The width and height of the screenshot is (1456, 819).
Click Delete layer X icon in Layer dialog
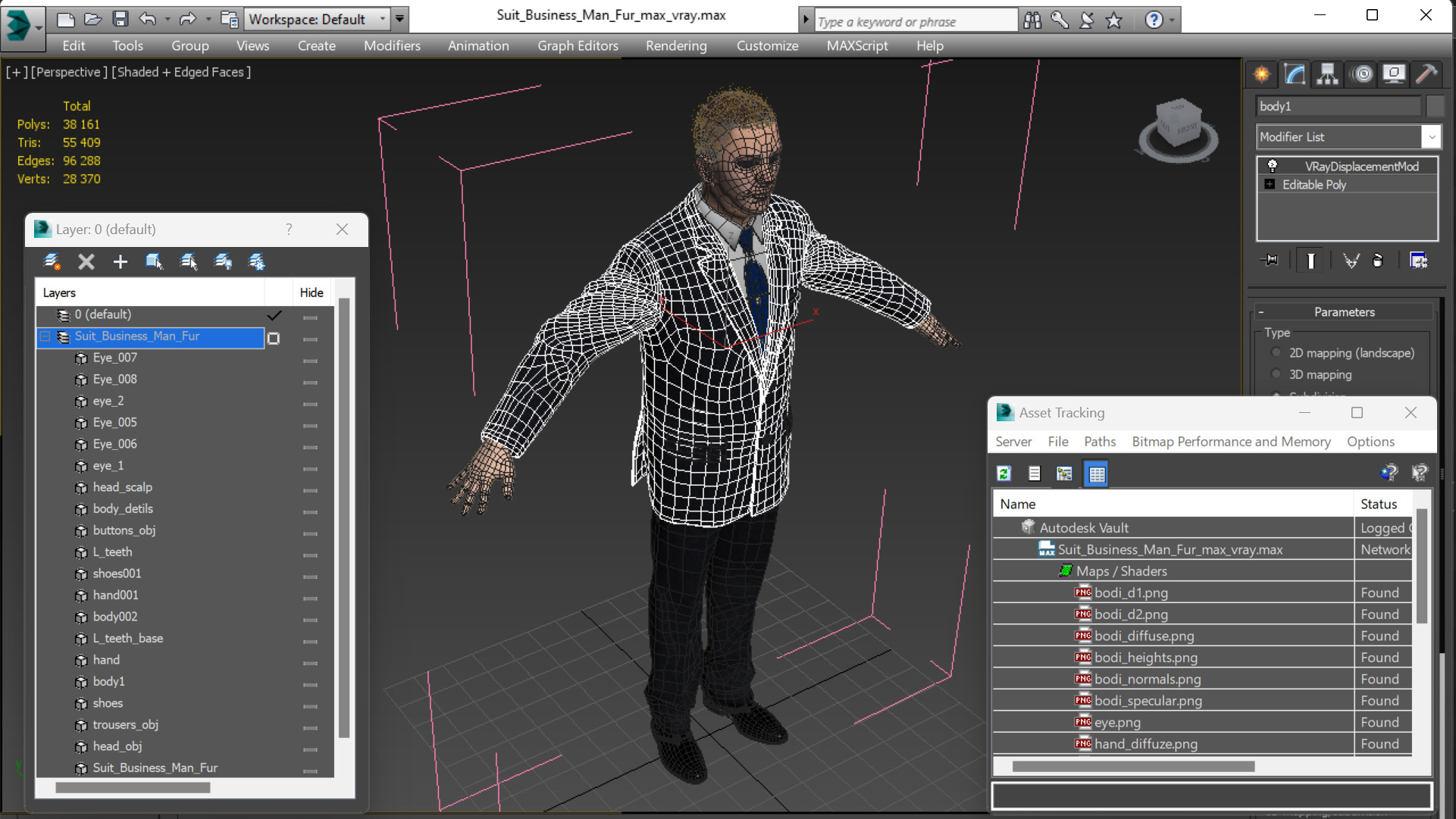[x=86, y=261]
